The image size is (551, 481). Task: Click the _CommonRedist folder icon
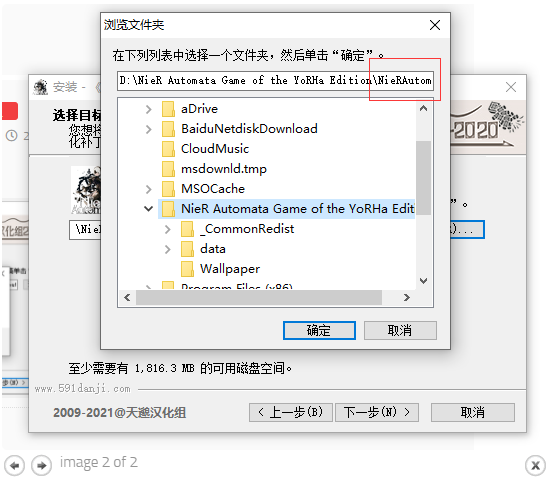[187, 229]
